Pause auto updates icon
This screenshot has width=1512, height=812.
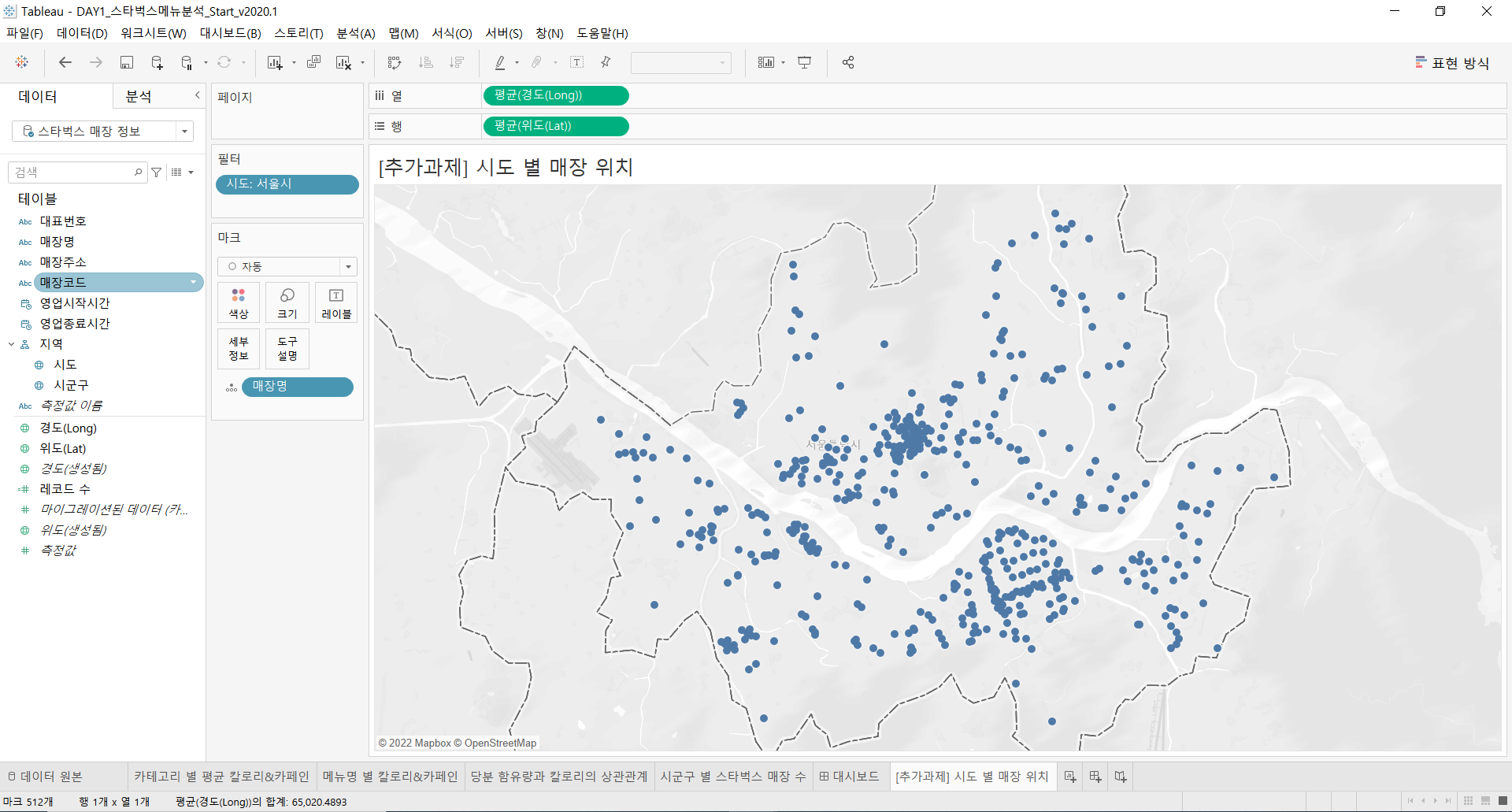(187, 62)
